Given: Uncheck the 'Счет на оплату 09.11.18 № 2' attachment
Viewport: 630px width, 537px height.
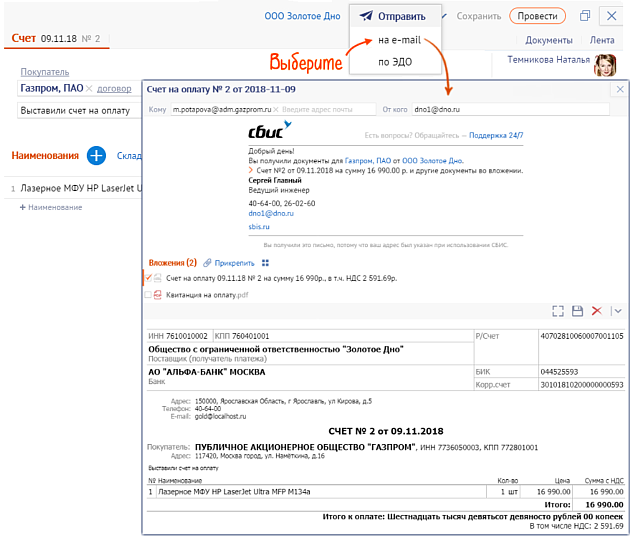Looking at the screenshot, I should 148,278.
